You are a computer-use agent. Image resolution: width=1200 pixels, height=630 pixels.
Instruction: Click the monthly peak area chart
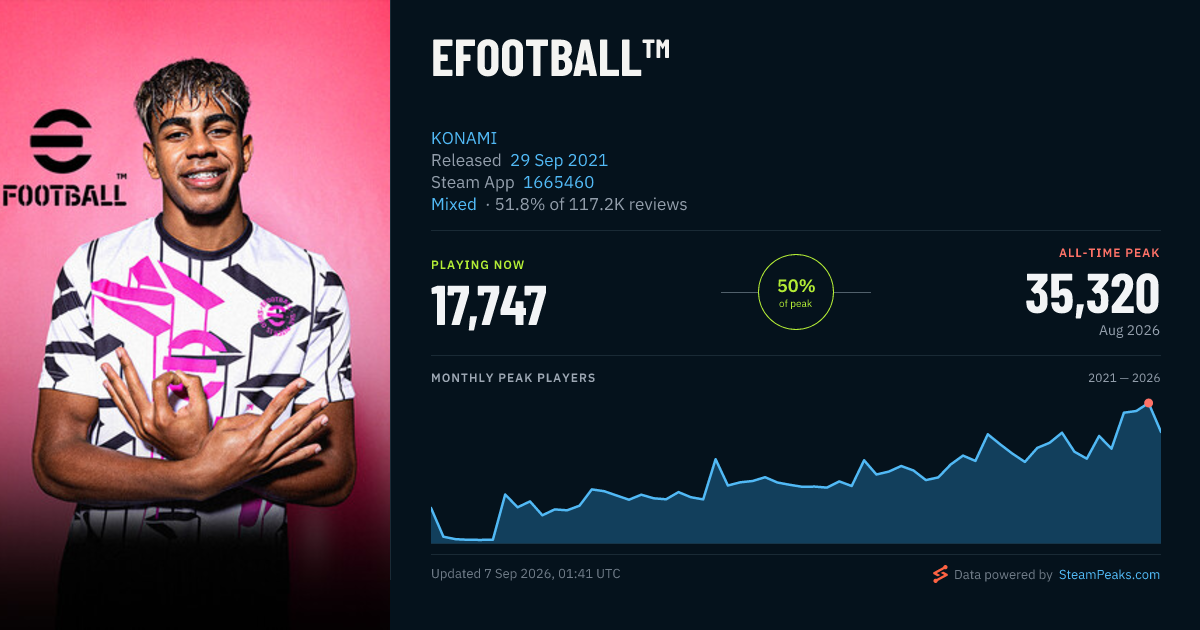coord(796,472)
